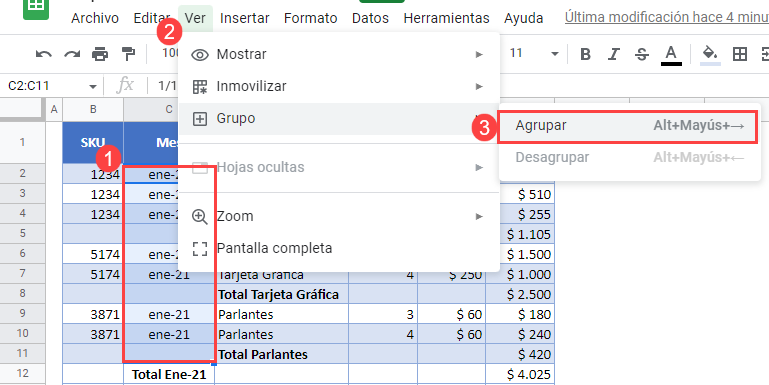The height and width of the screenshot is (385, 769).
Task: Click the Total Tarjeta Gráfica cell
Action: click(282, 294)
